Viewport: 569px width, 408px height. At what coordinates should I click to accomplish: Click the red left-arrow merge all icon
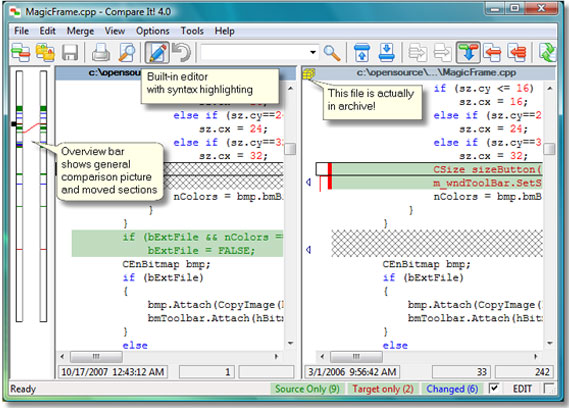pos(517,53)
